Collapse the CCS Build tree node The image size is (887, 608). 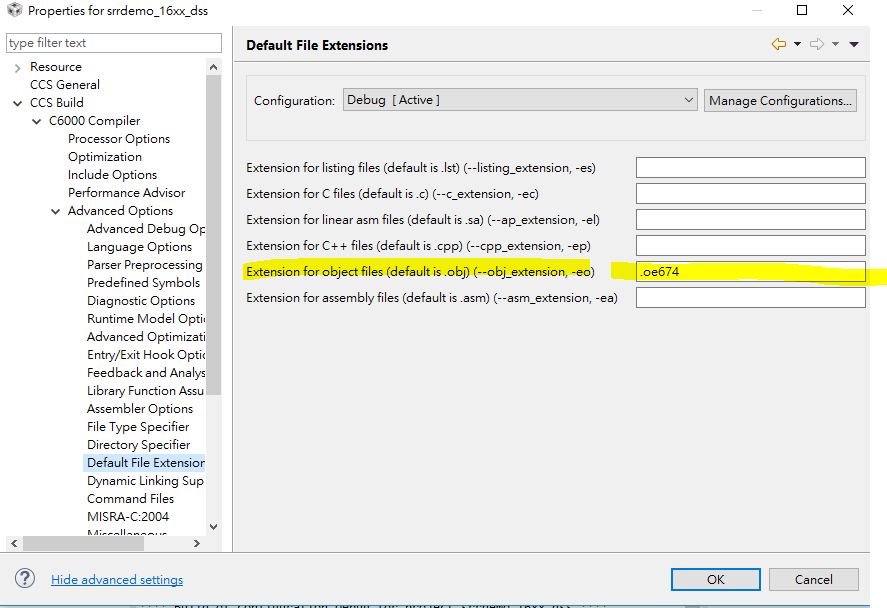(16, 102)
